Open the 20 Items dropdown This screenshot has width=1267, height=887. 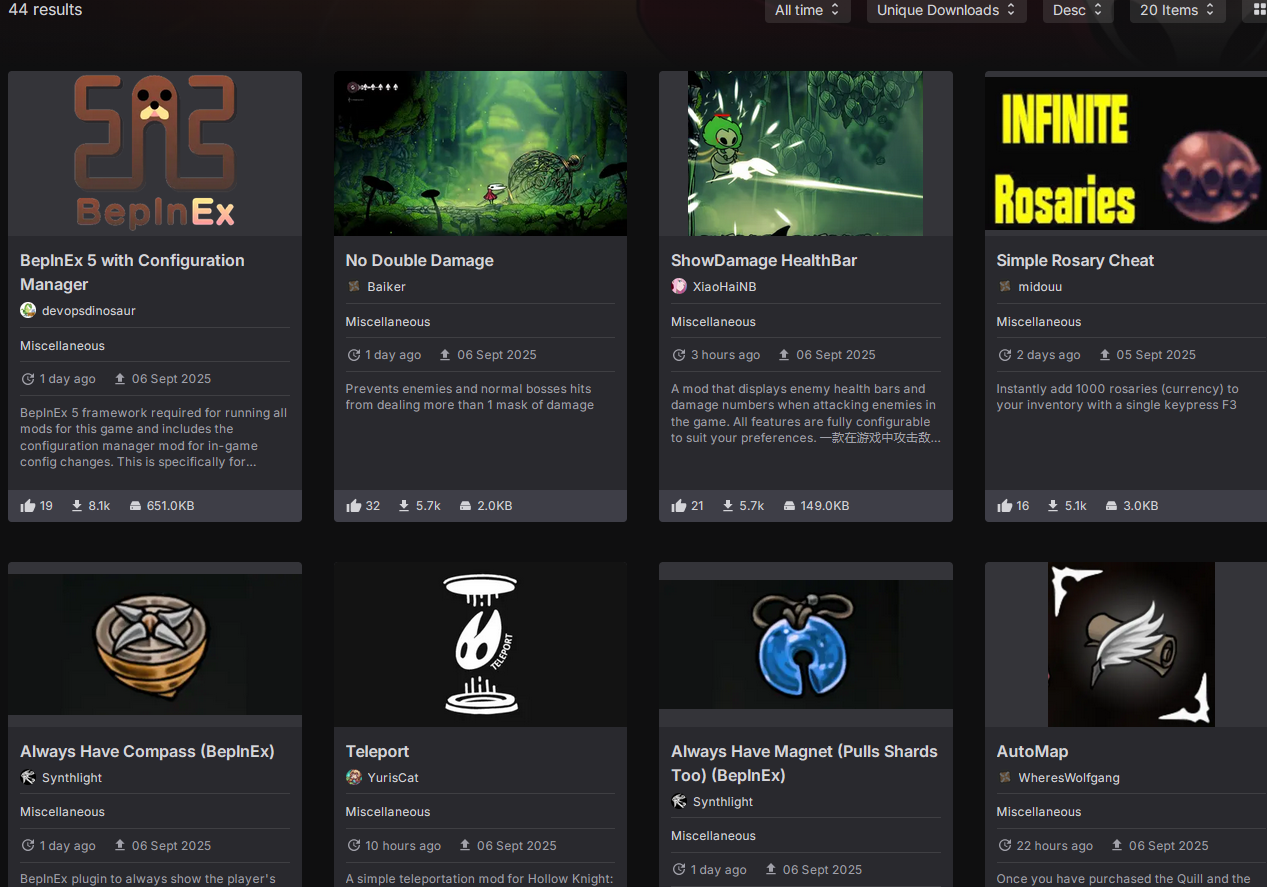coord(1178,10)
